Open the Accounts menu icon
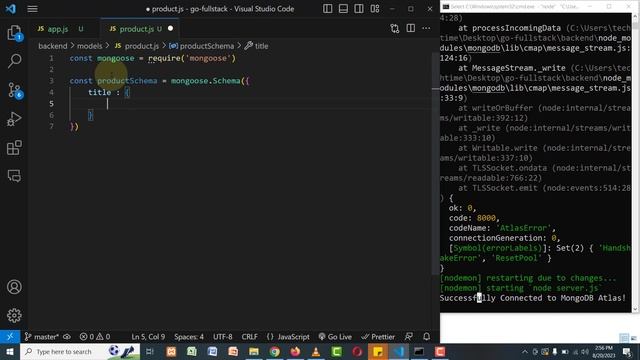 14,287
